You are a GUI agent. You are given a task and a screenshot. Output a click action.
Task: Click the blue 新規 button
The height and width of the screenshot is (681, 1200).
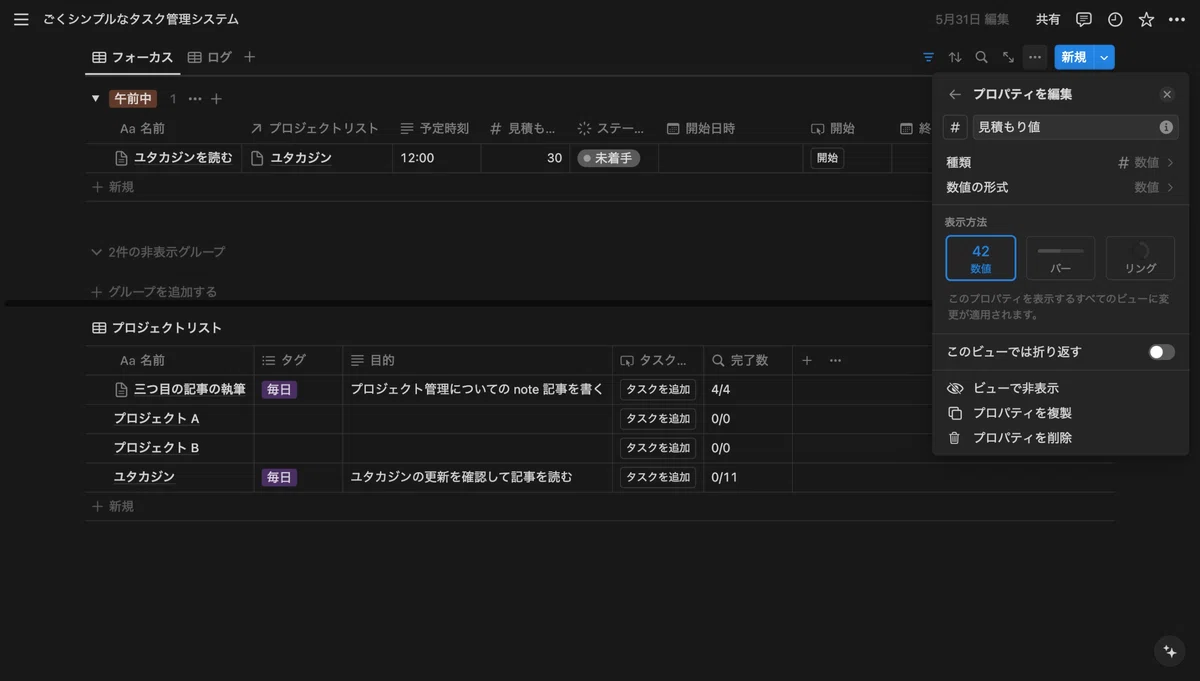(x=1074, y=57)
